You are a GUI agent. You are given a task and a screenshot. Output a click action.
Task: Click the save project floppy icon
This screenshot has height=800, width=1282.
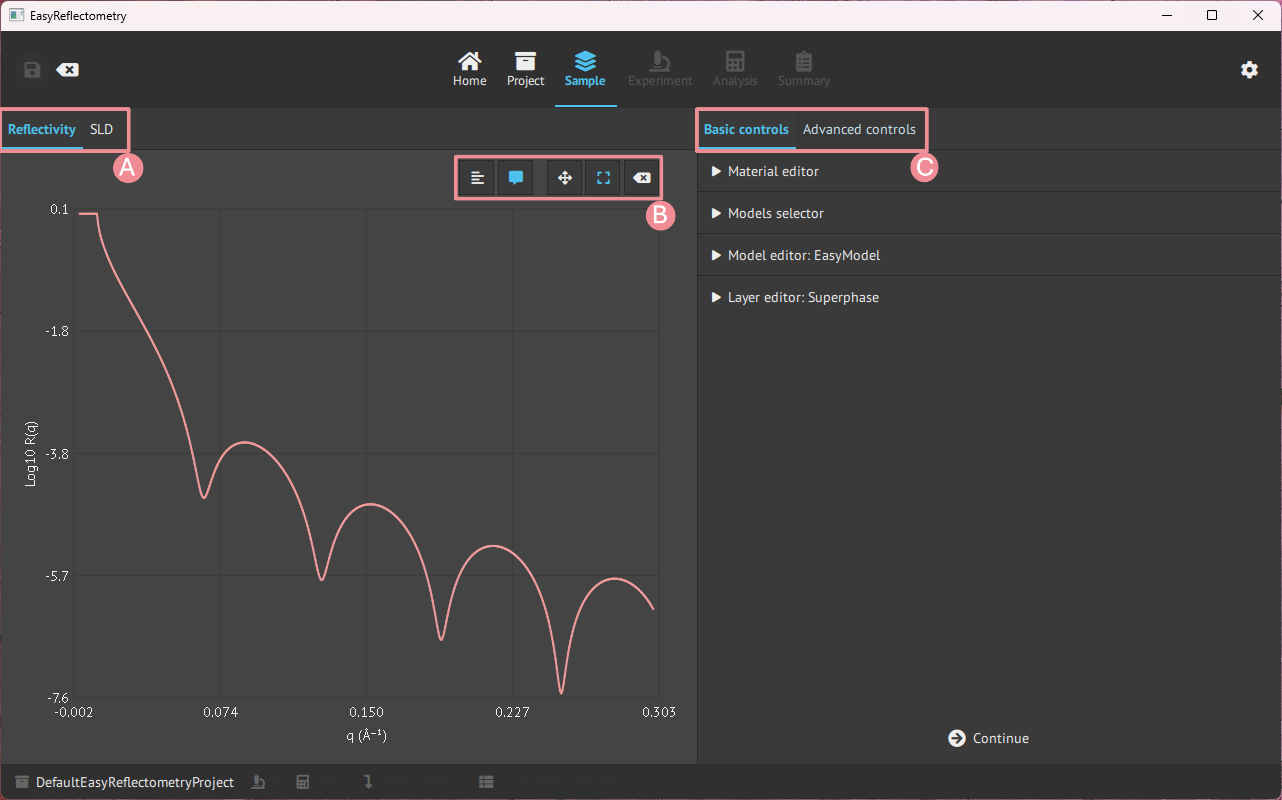[32, 70]
